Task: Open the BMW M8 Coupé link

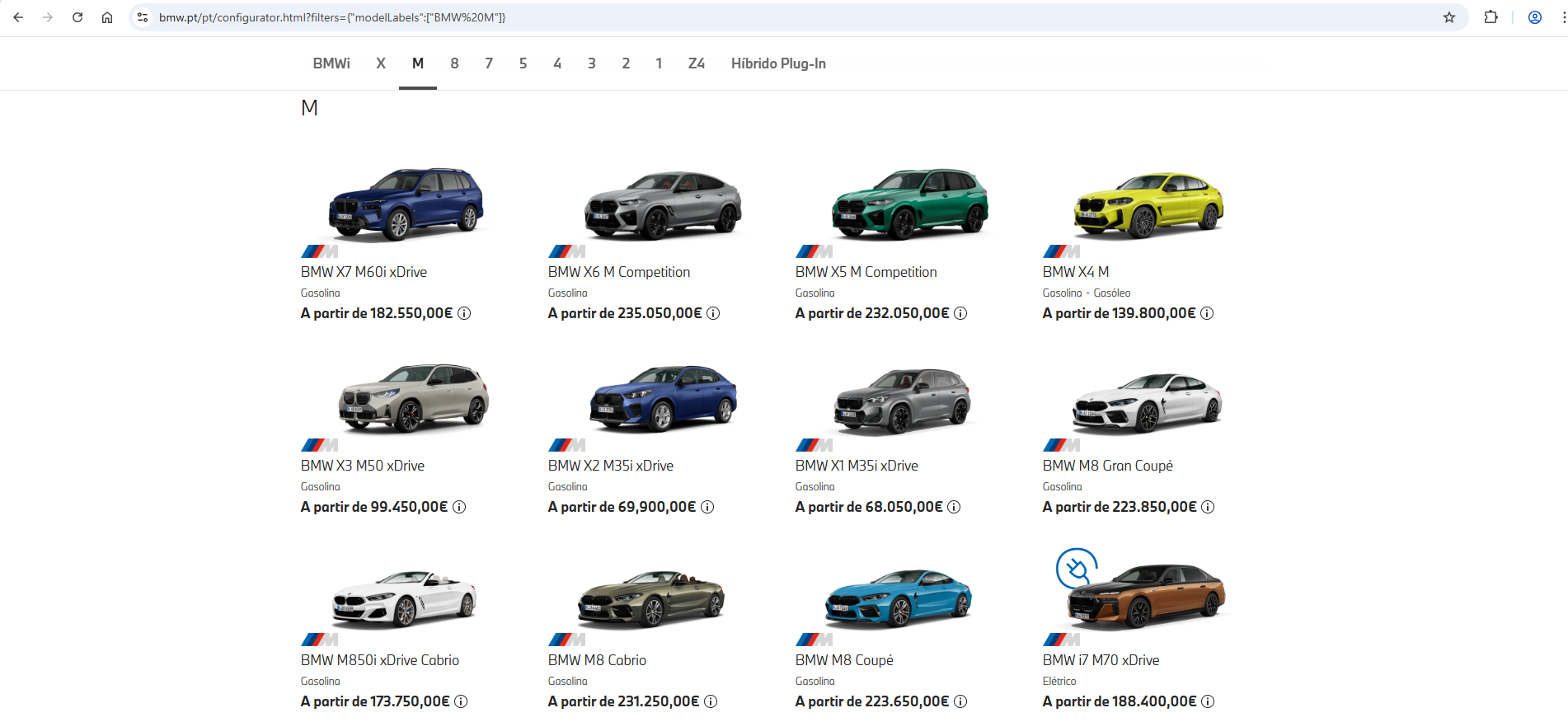Action: [x=844, y=660]
